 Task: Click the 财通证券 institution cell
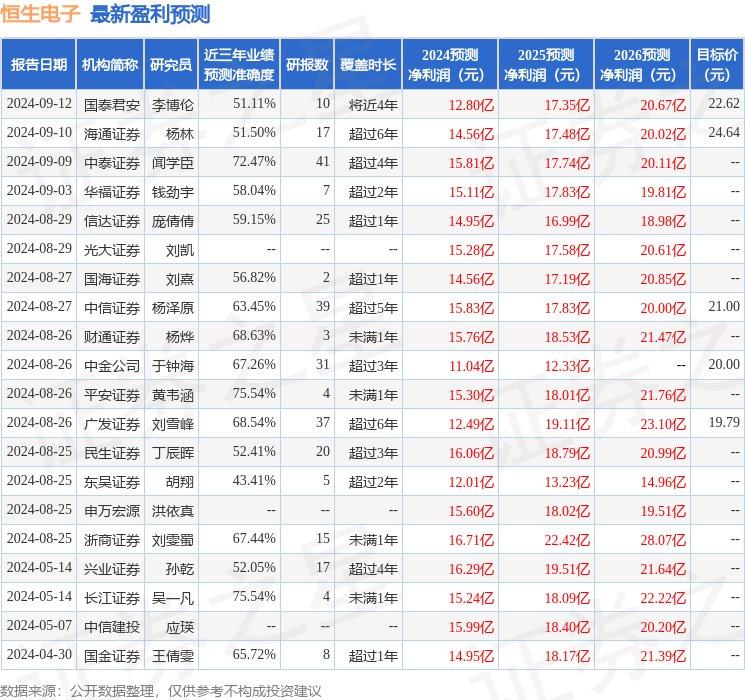tap(112, 336)
